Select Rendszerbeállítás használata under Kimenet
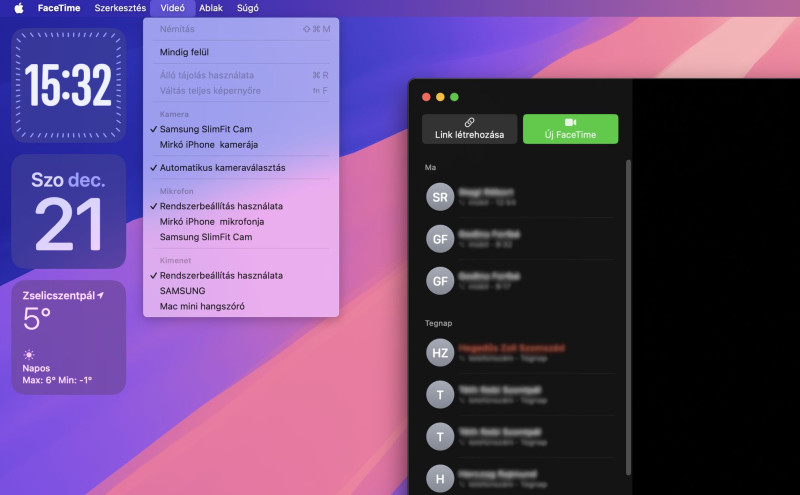This screenshot has width=800, height=495. (241, 276)
